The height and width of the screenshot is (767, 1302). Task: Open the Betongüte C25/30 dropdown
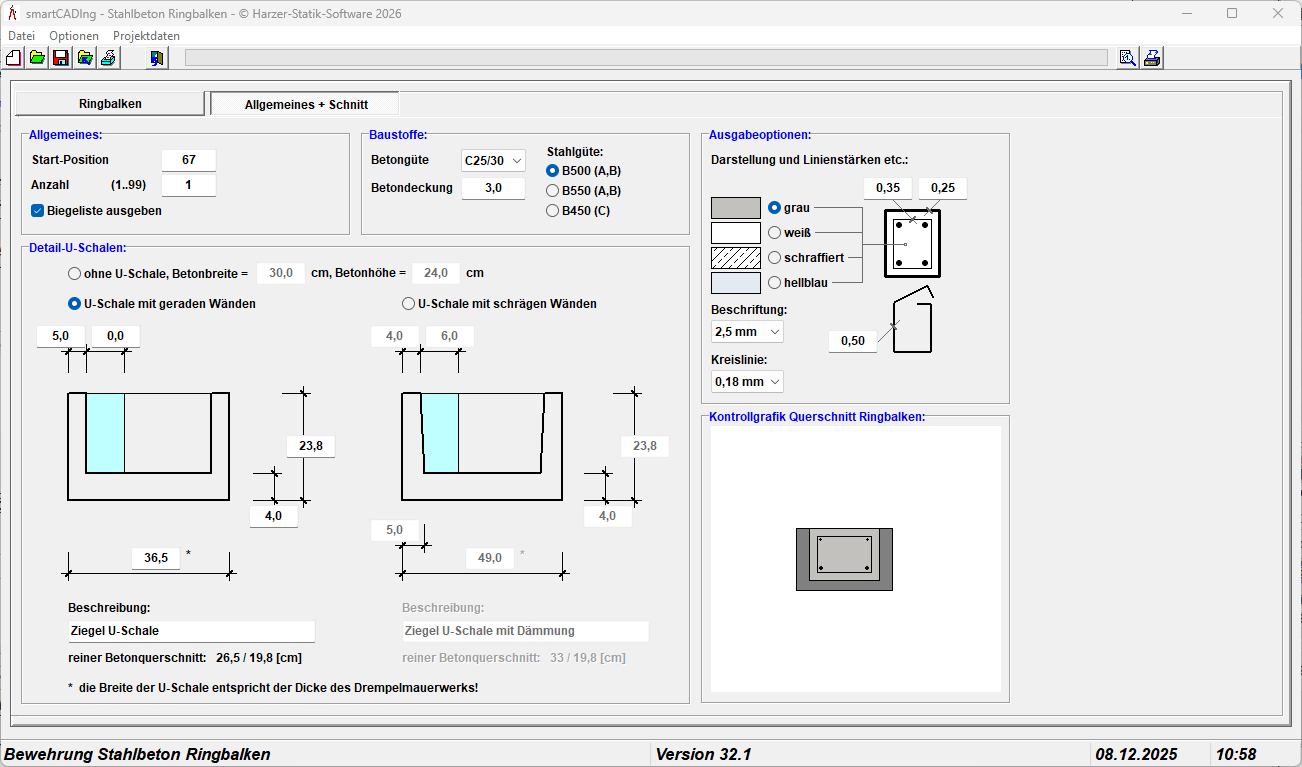click(493, 161)
